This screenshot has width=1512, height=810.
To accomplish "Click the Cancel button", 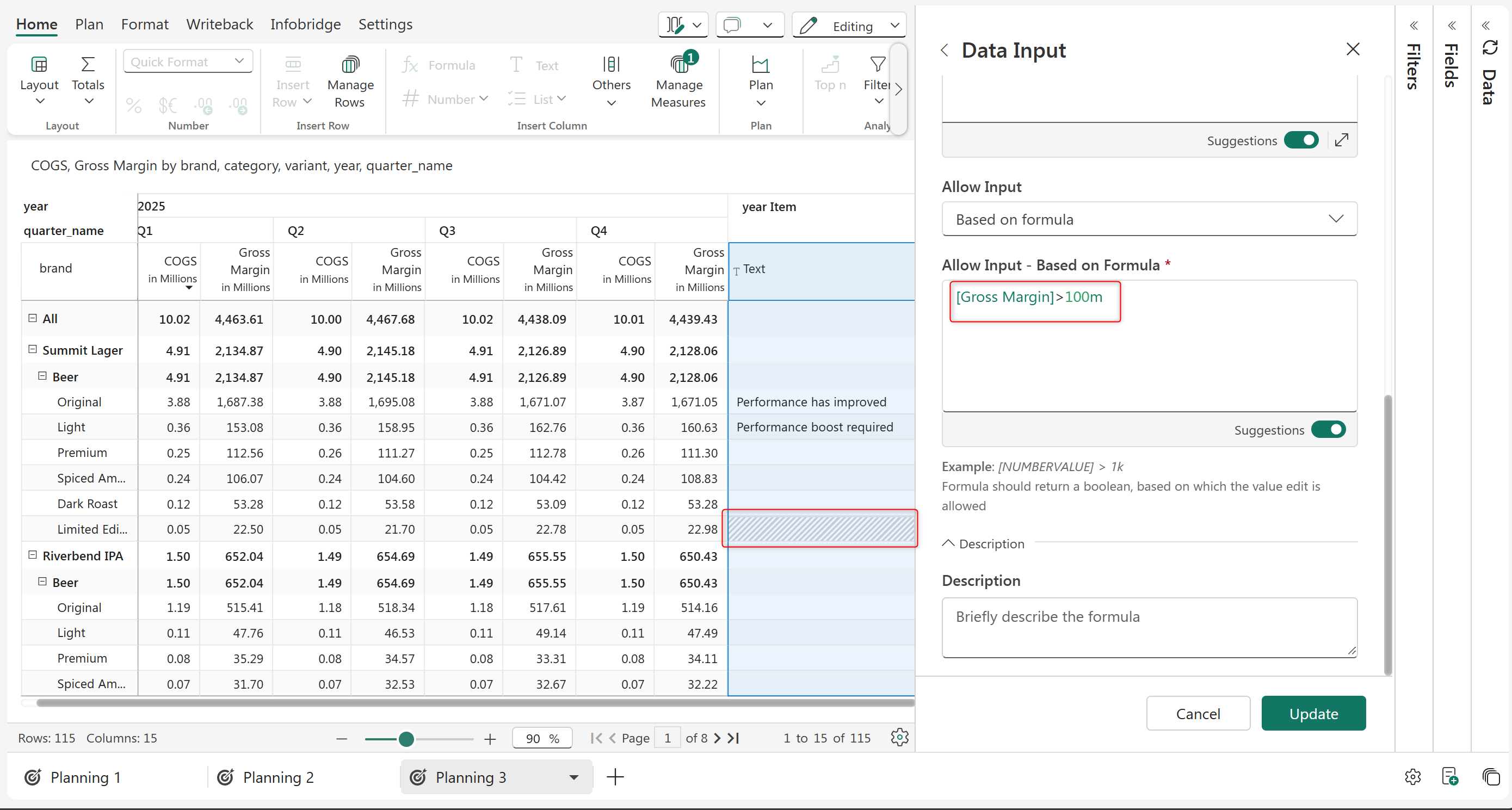I will [x=1198, y=714].
